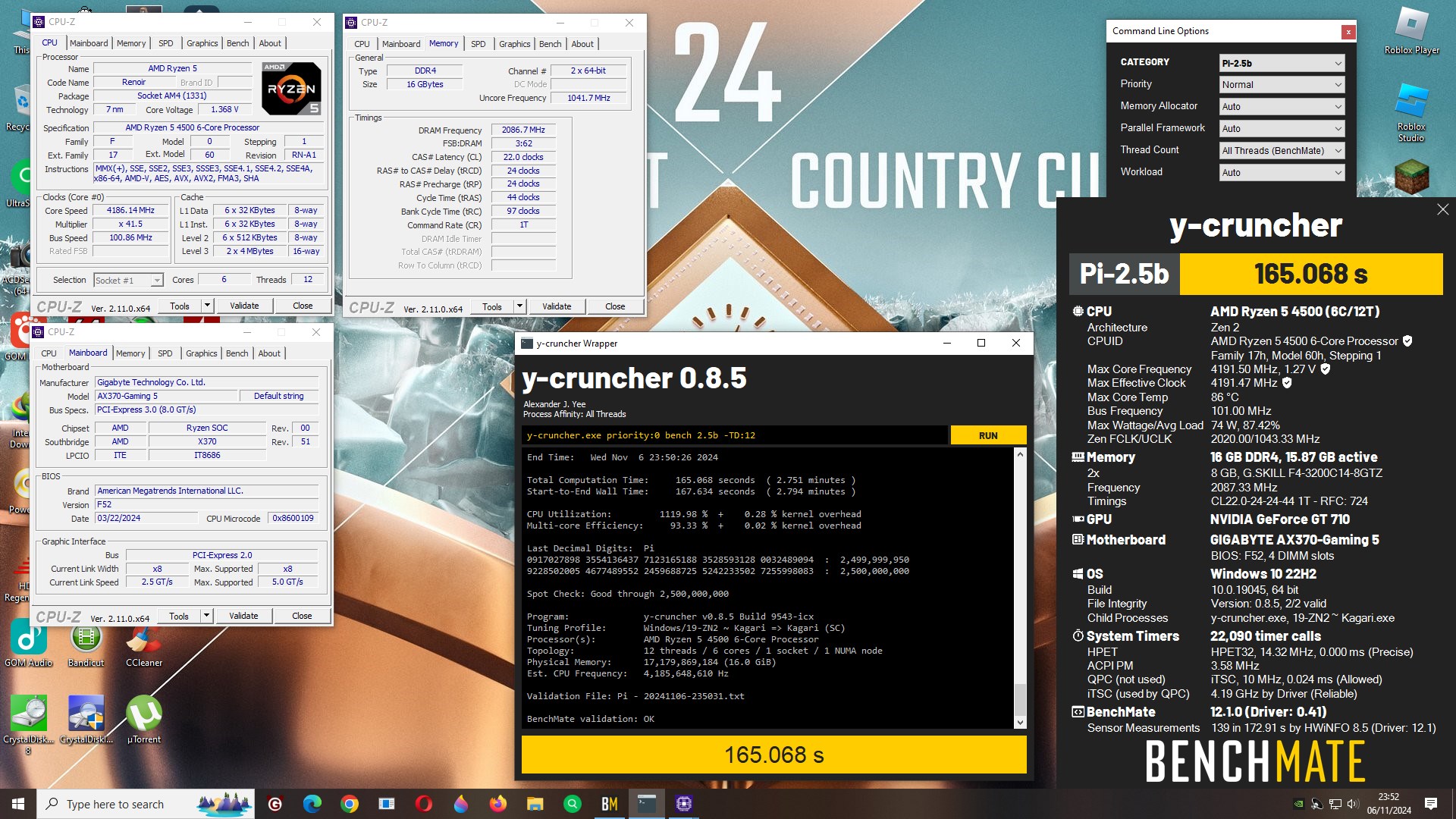Click Validate in the CPU-Z CPU window

(244, 306)
